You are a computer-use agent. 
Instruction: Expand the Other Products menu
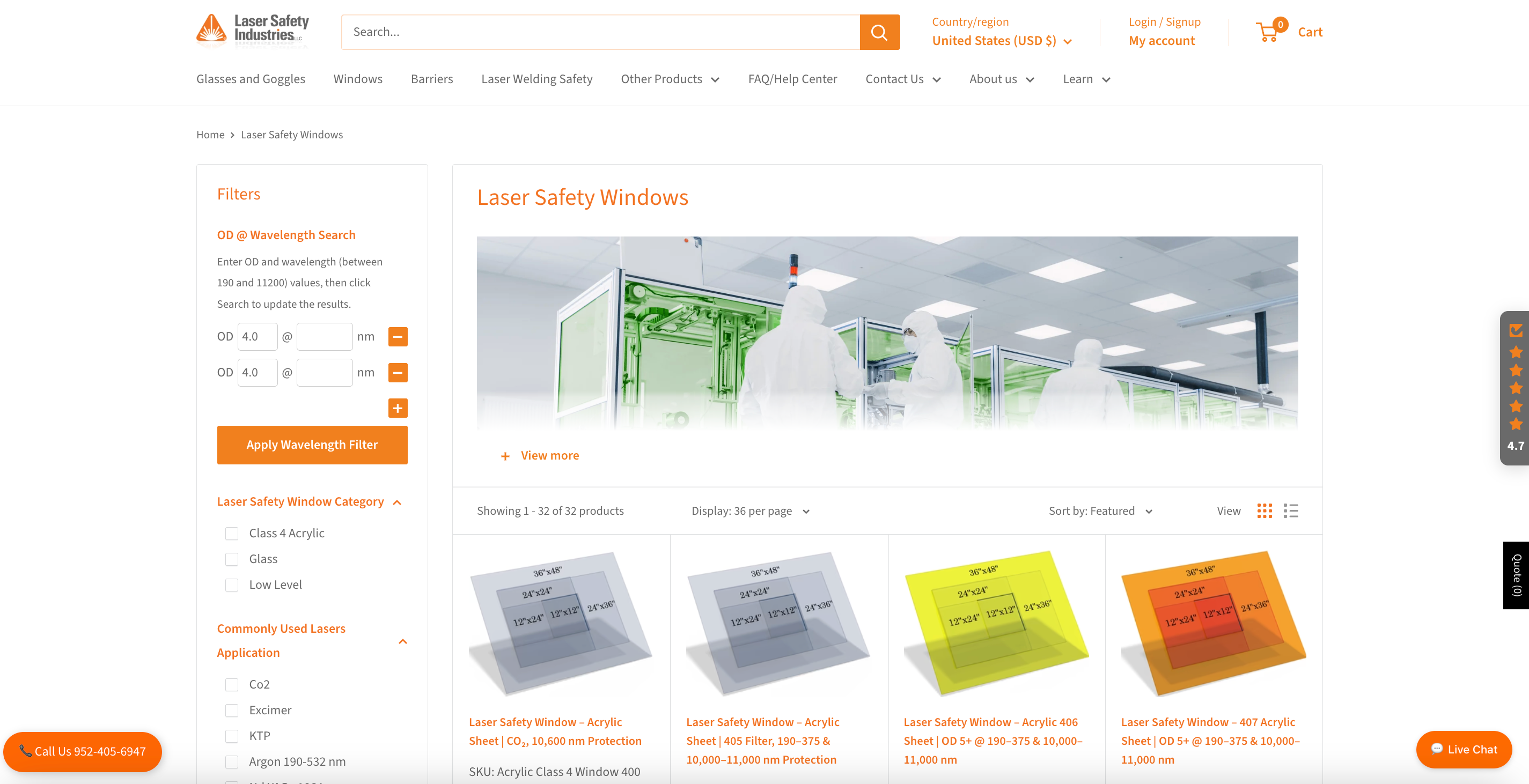[x=670, y=79]
